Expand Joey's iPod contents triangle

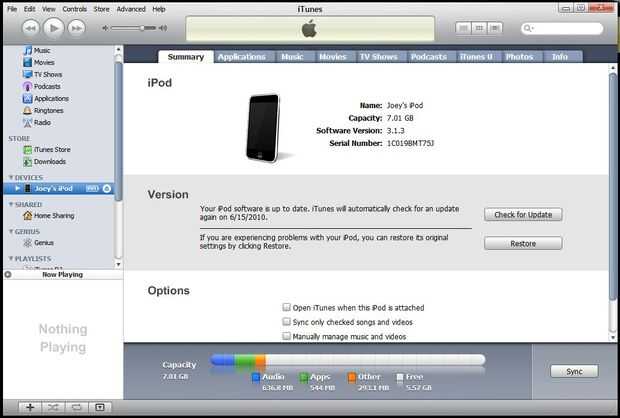tap(17, 189)
